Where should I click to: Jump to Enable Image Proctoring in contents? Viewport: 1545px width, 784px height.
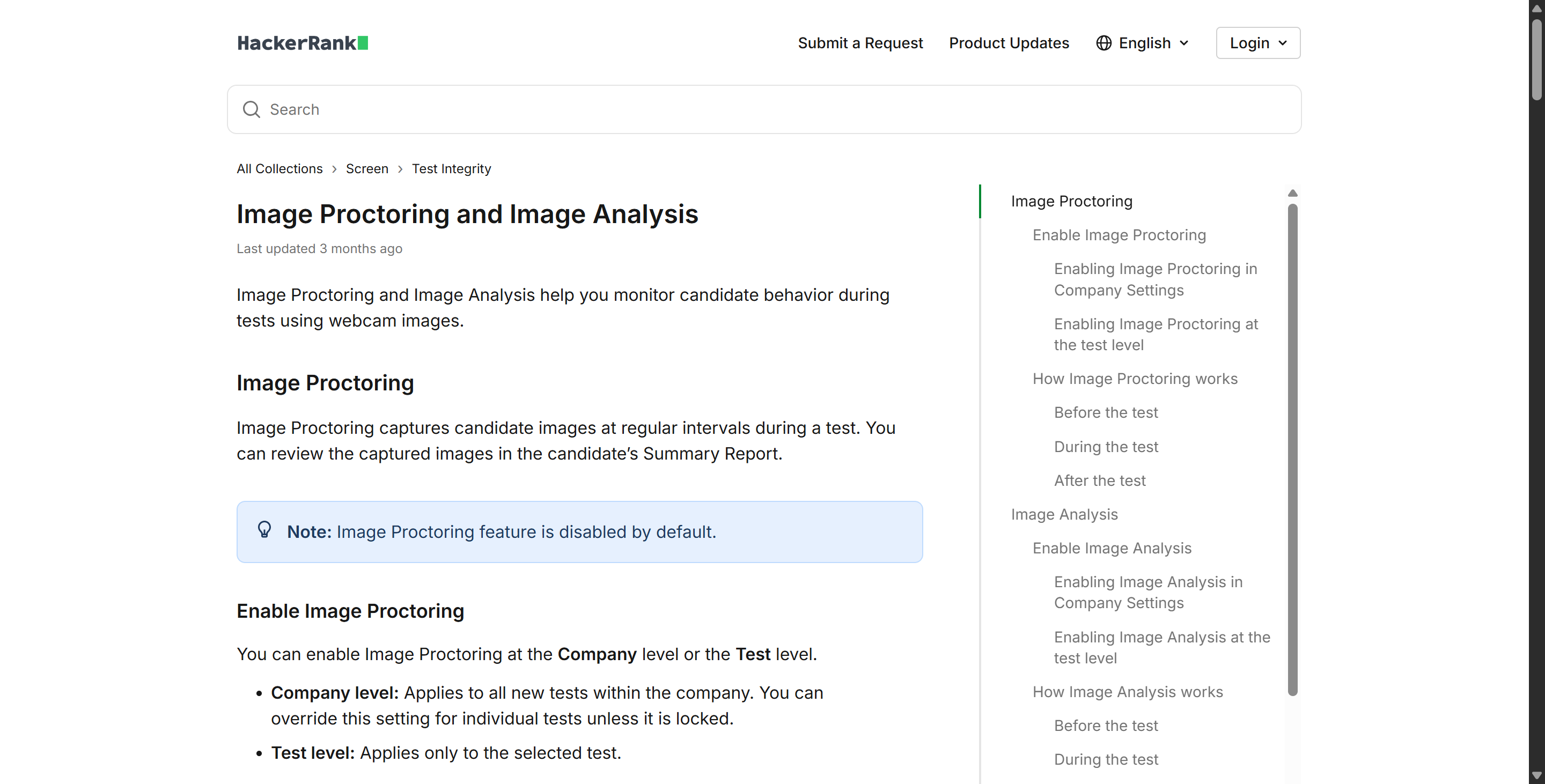click(1119, 235)
